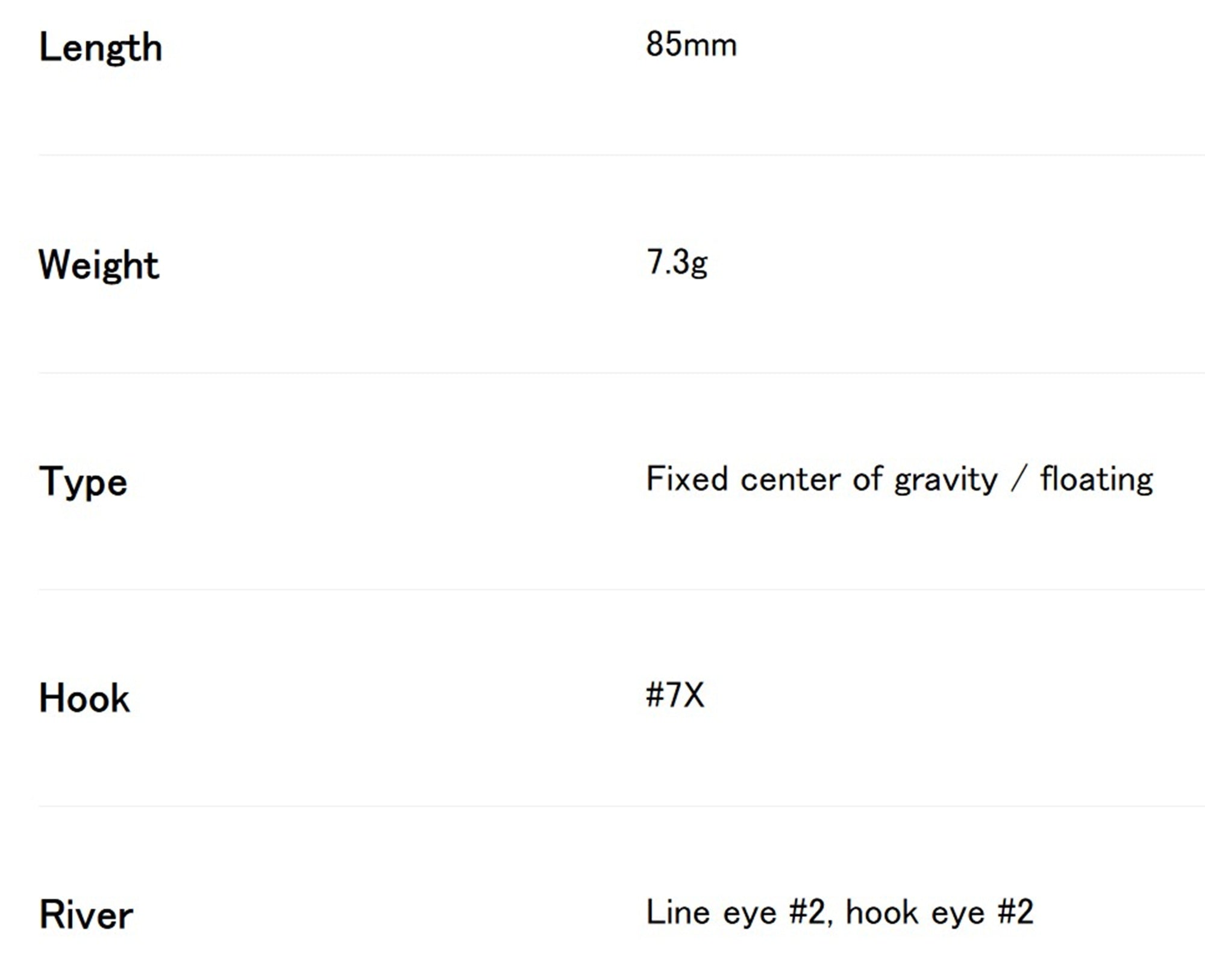Click the slash before floating
The height and width of the screenshot is (980, 1205).
pos(1018,480)
